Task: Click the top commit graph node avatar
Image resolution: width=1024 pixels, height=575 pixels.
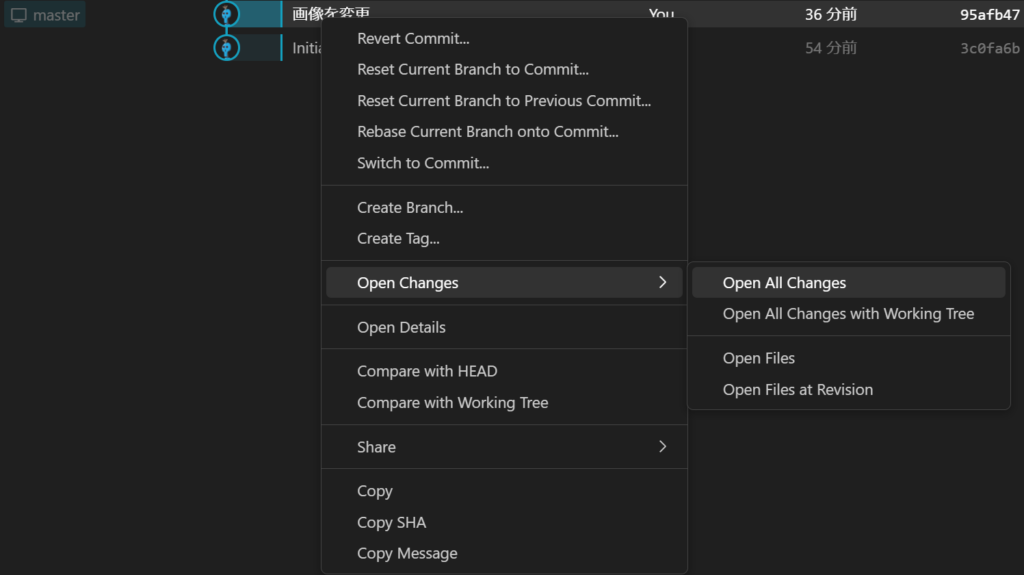Action: 227,14
